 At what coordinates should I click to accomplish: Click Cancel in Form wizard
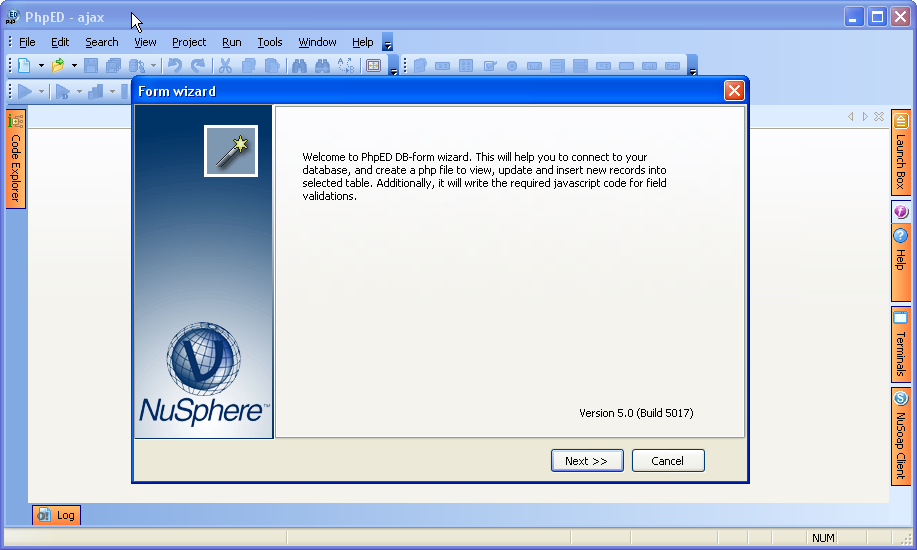[x=668, y=460]
